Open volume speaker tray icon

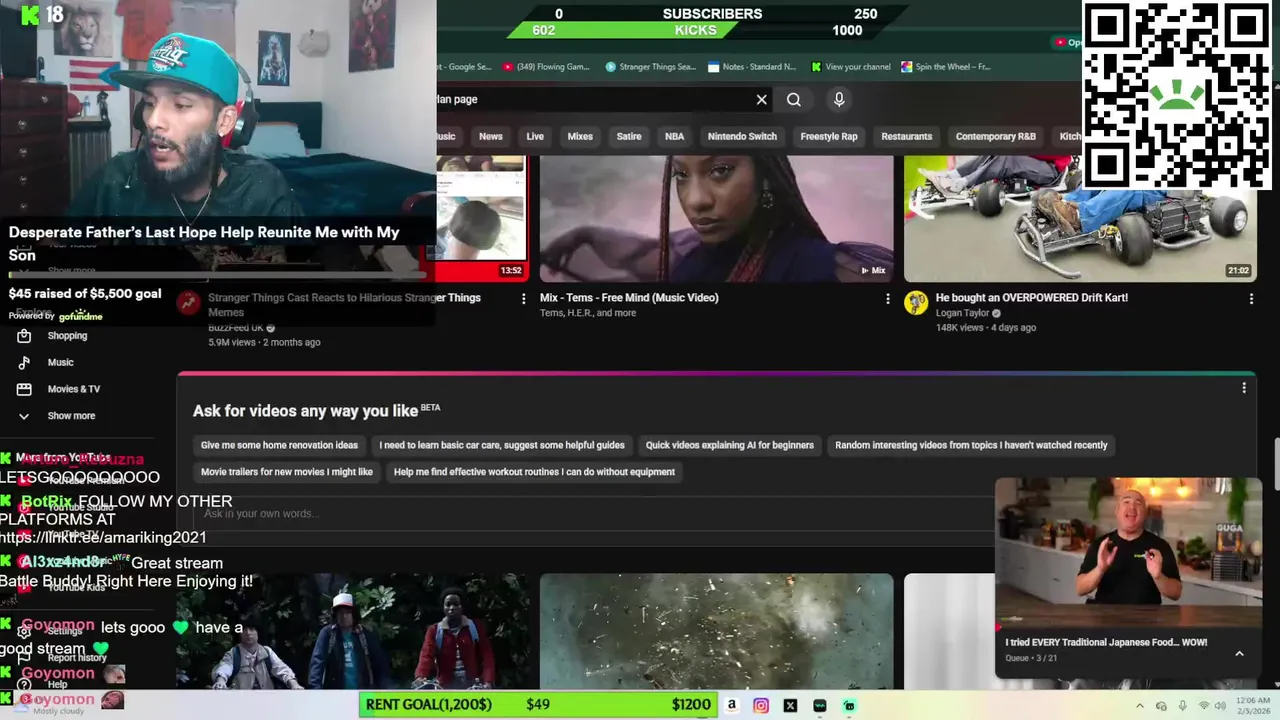(x=1222, y=706)
